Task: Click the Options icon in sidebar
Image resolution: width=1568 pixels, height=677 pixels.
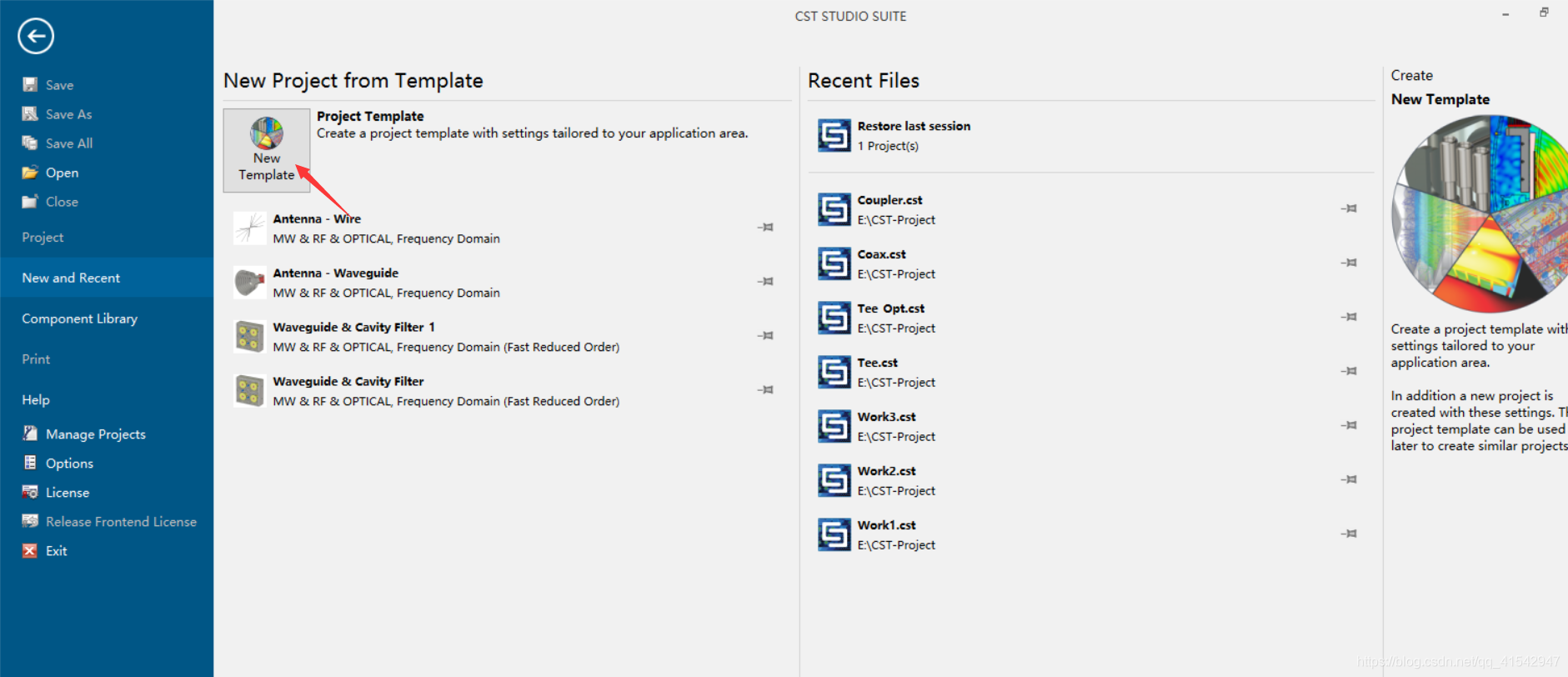Action: point(30,463)
